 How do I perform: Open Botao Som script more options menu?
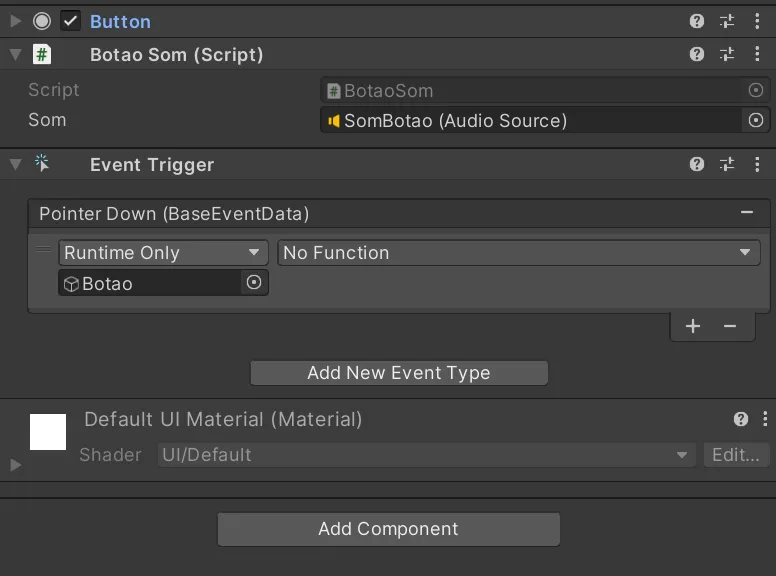coord(757,54)
